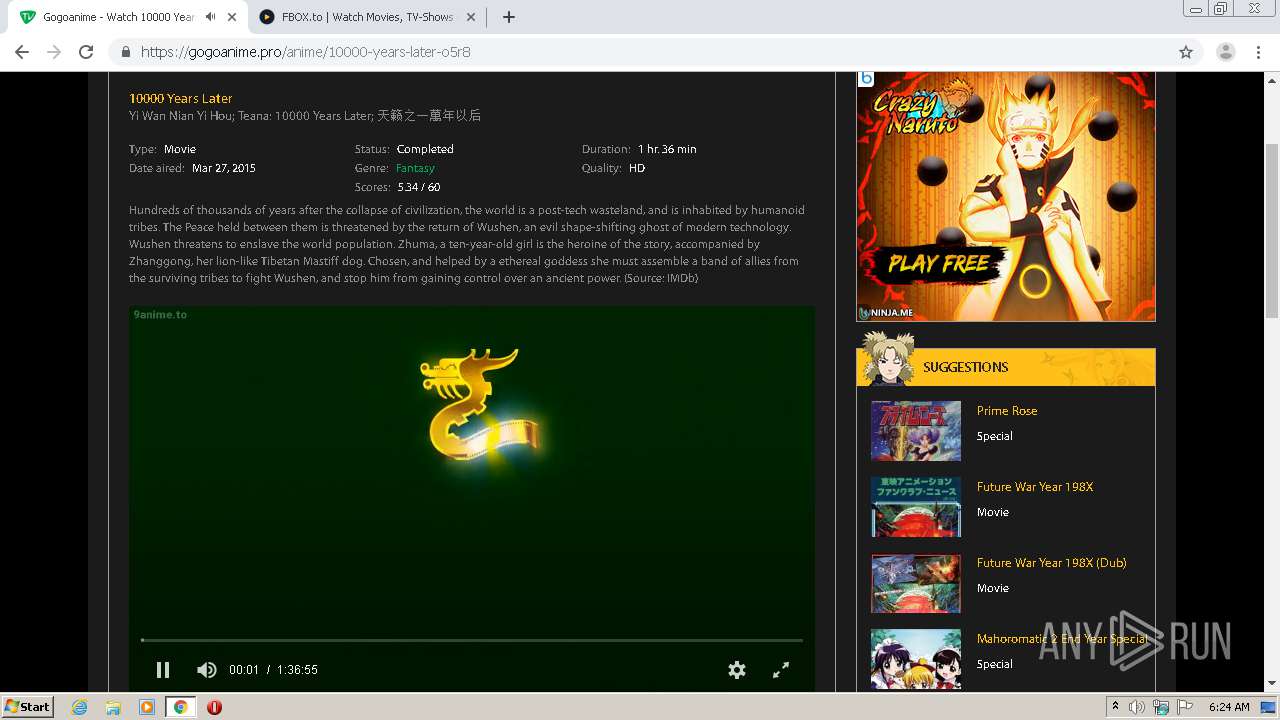Open media player from taskbar
This screenshot has height=720, width=1280.
click(147, 707)
